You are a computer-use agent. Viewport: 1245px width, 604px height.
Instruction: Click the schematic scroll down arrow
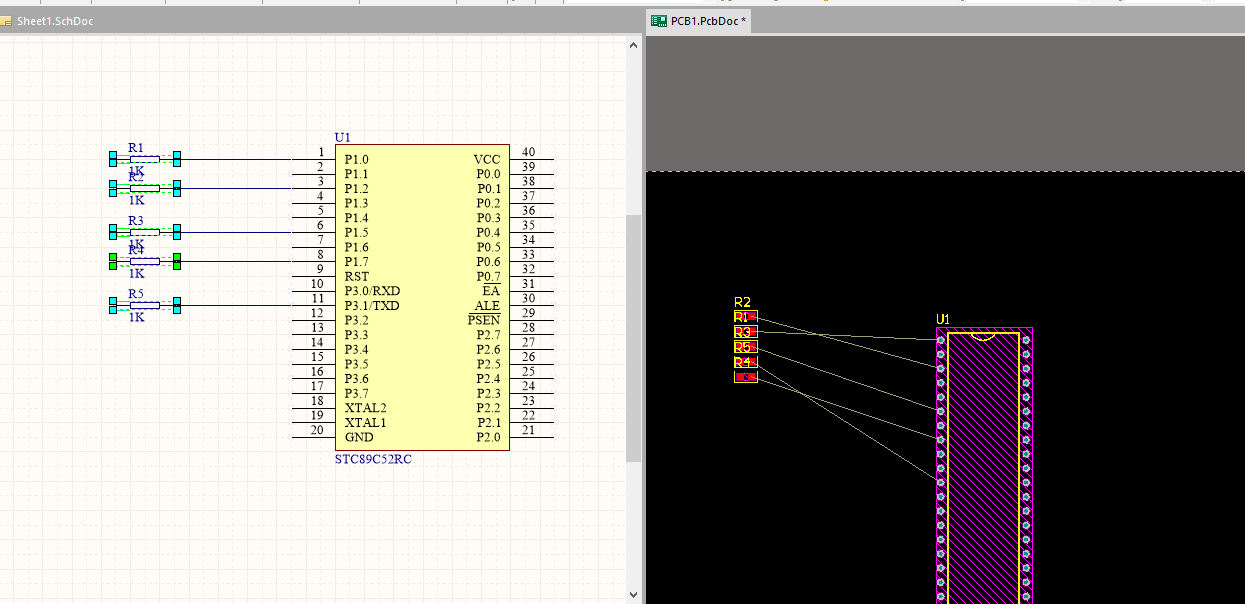pyautogui.click(x=632, y=595)
